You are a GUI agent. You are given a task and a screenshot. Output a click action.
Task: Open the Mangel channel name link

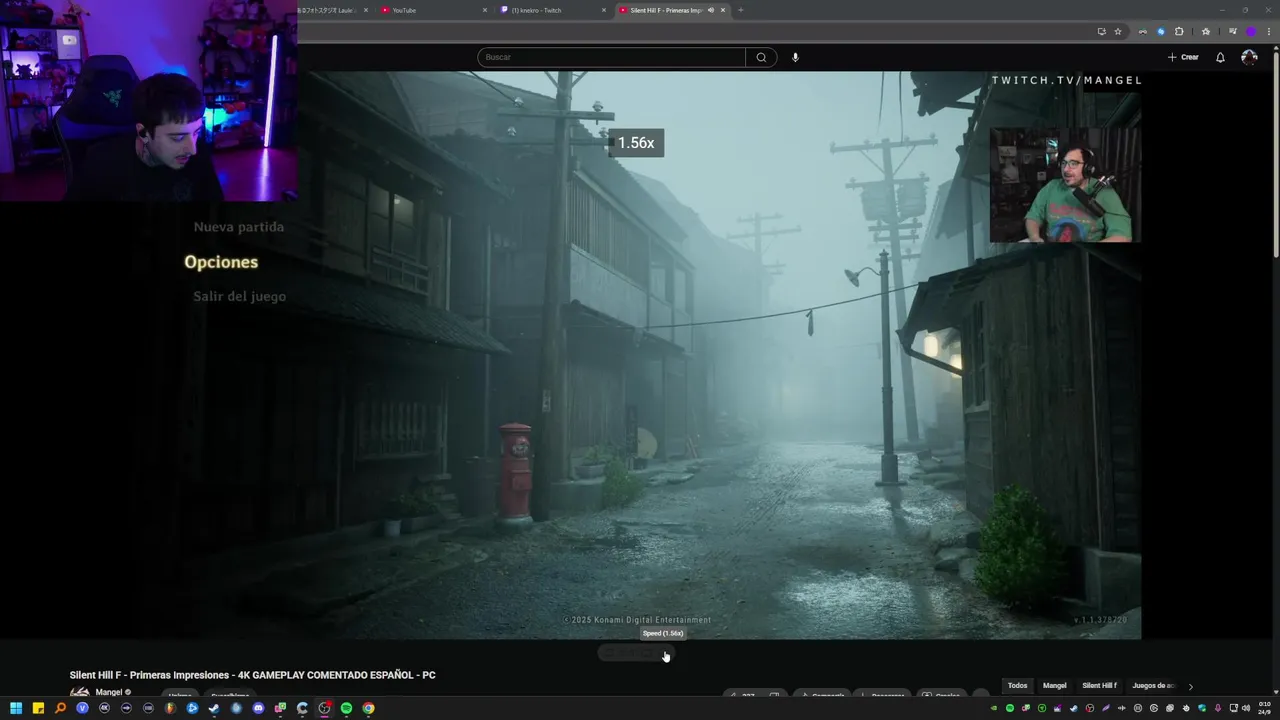[x=109, y=692]
